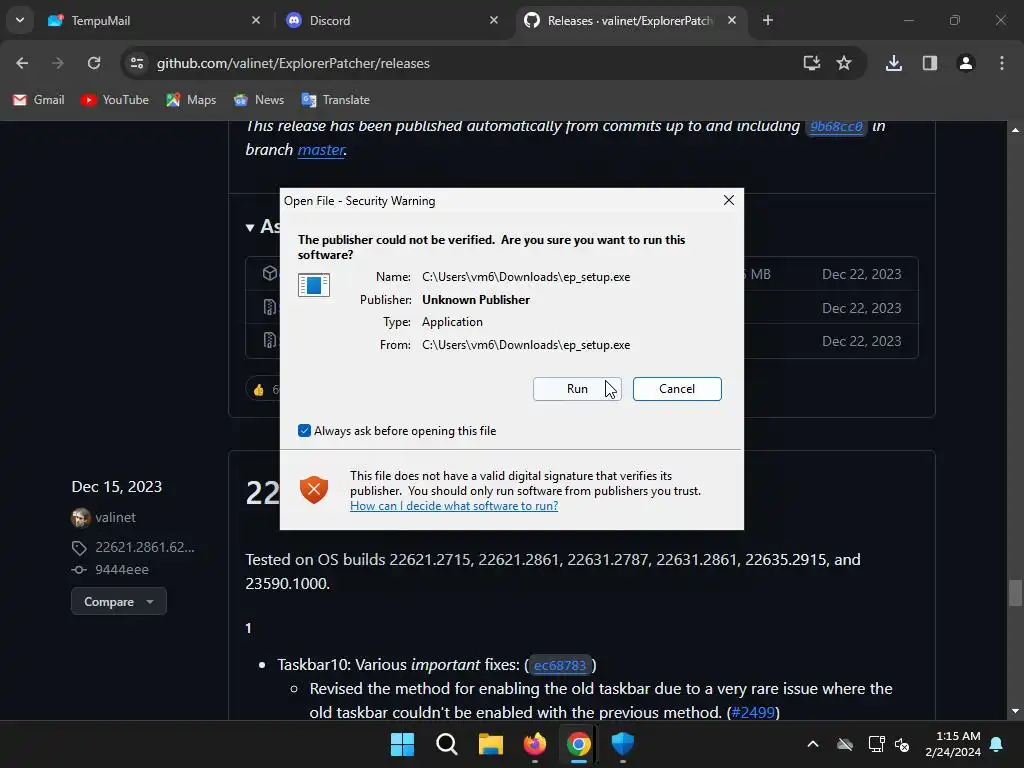Screen dimensions: 1024x768
Task: Switch to the Discord tab
Action: (392, 20)
